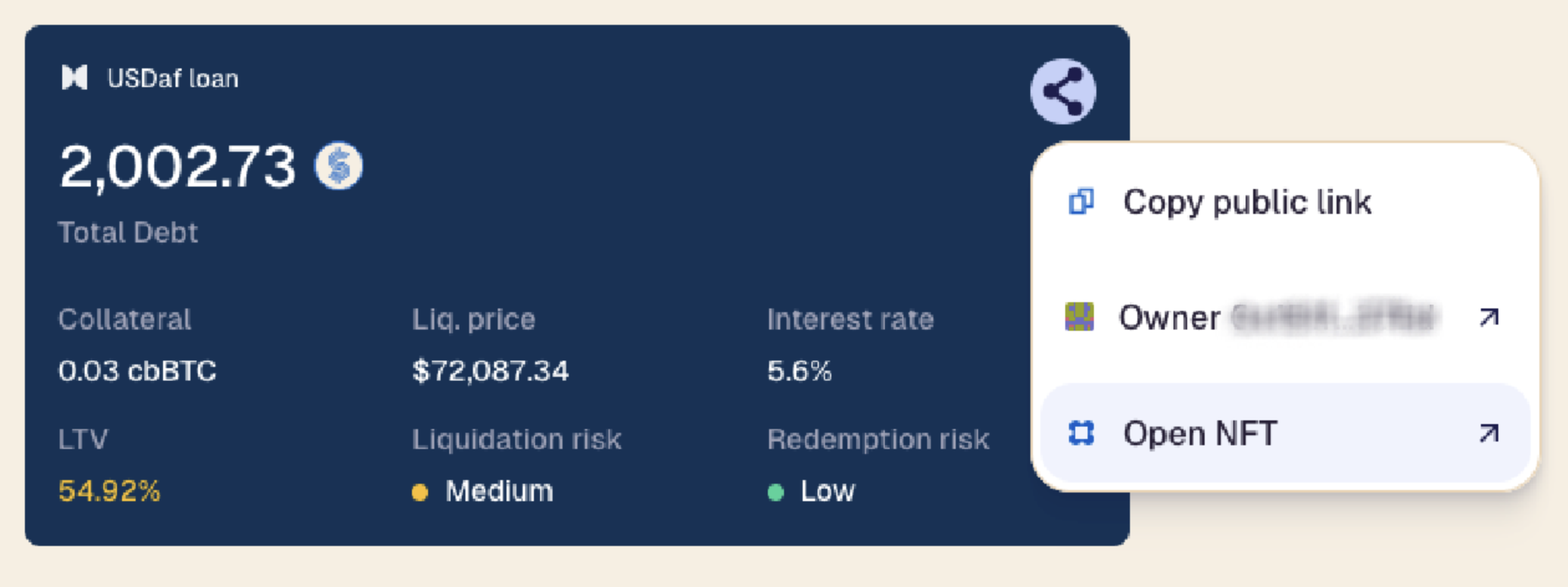Click the Total Debt label
Image resolution: width=1568 pixels, height=587 pixels.
128,233
